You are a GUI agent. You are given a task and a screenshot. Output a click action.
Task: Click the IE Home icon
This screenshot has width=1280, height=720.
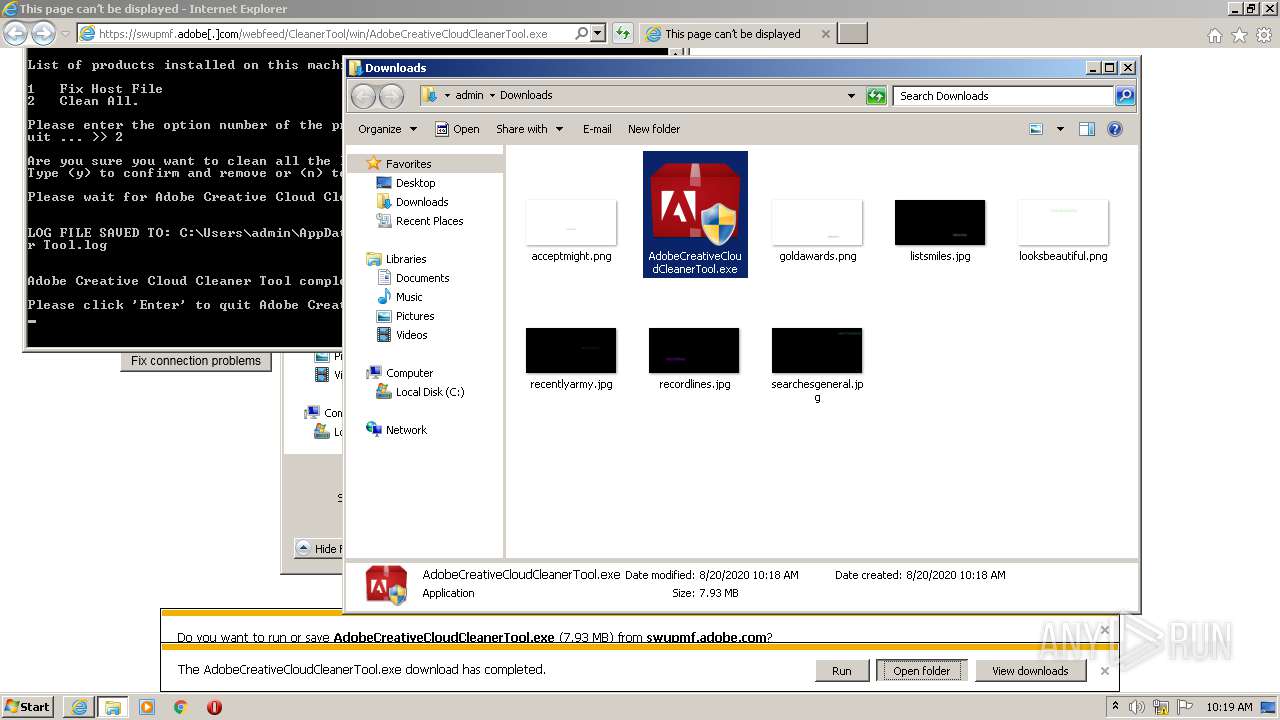click(1214, 35)
